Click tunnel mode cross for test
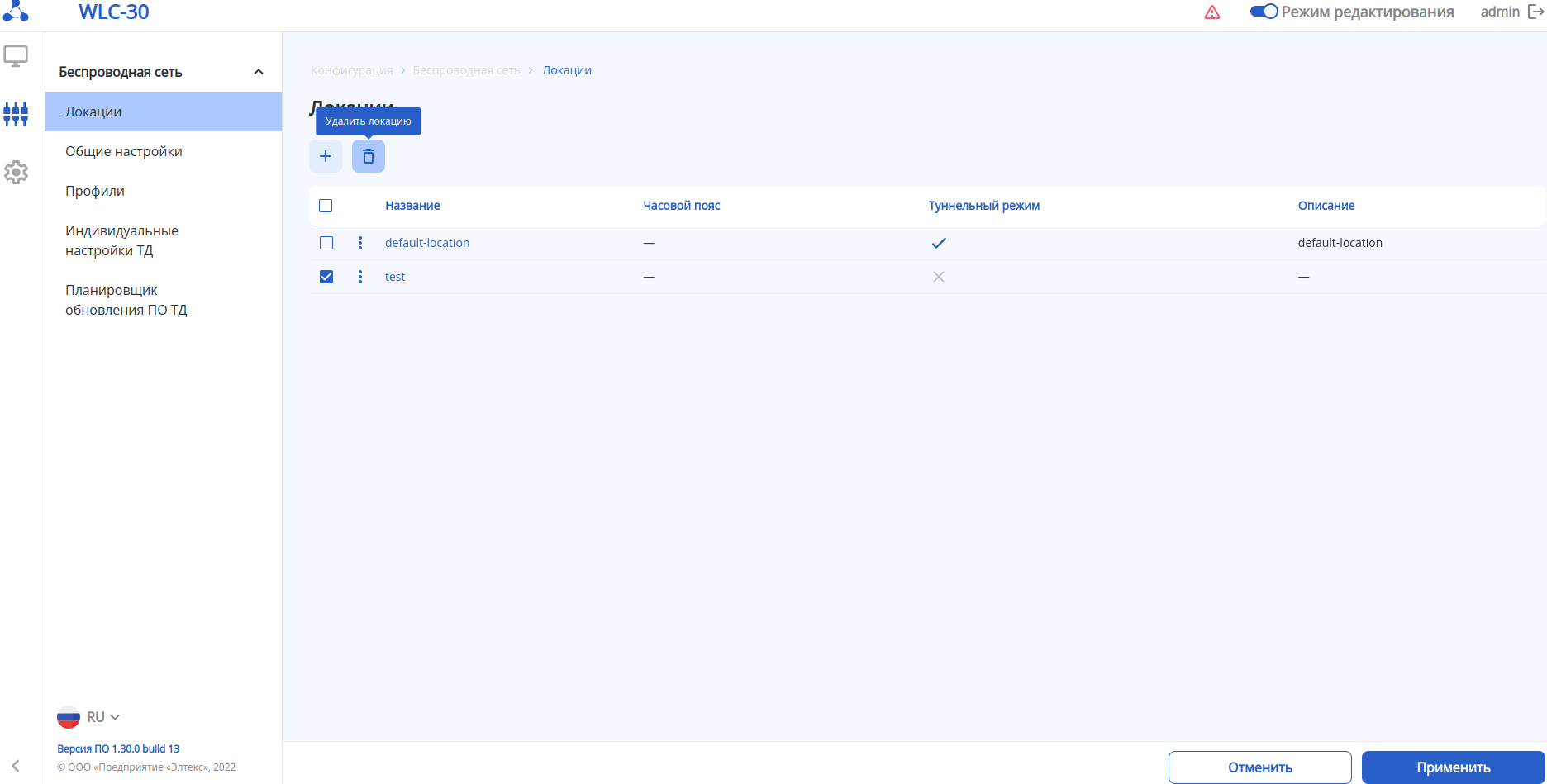Image resolution: width=1547 pixels, height=784 pixels. tap(939, 277)
